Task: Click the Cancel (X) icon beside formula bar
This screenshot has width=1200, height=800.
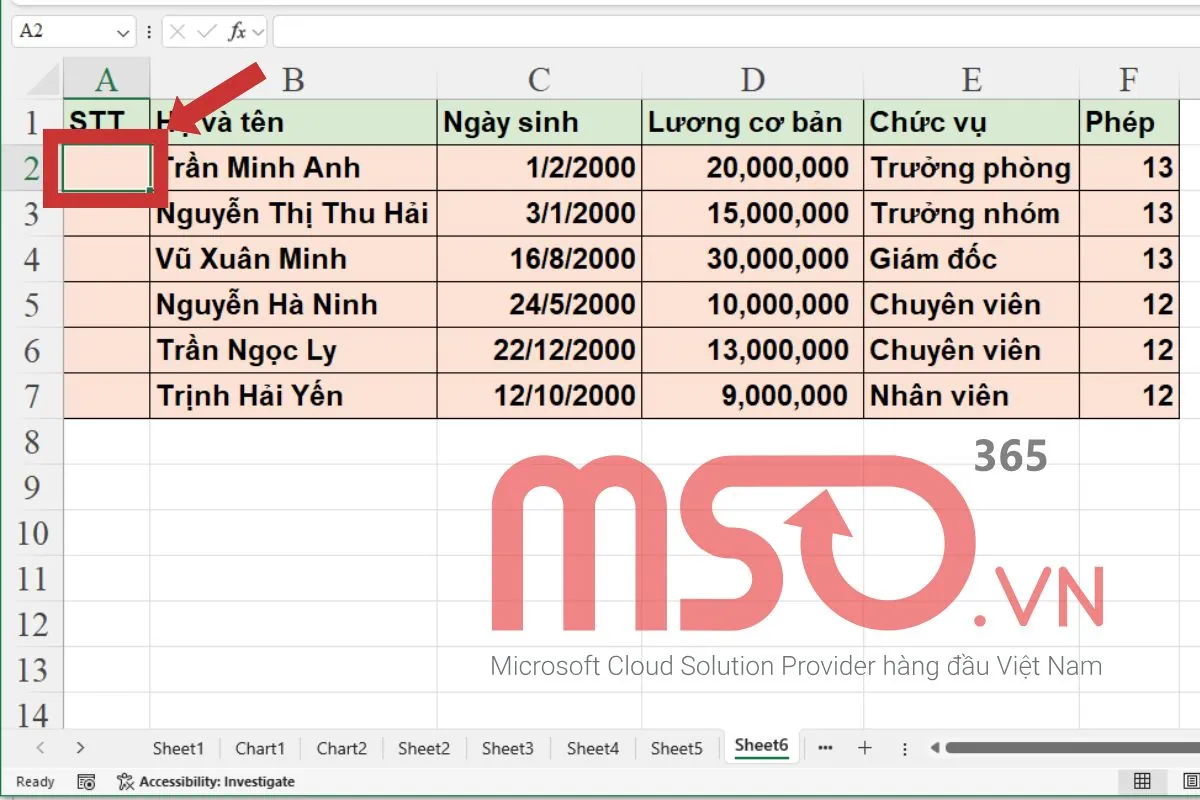Action: point(178,31)
